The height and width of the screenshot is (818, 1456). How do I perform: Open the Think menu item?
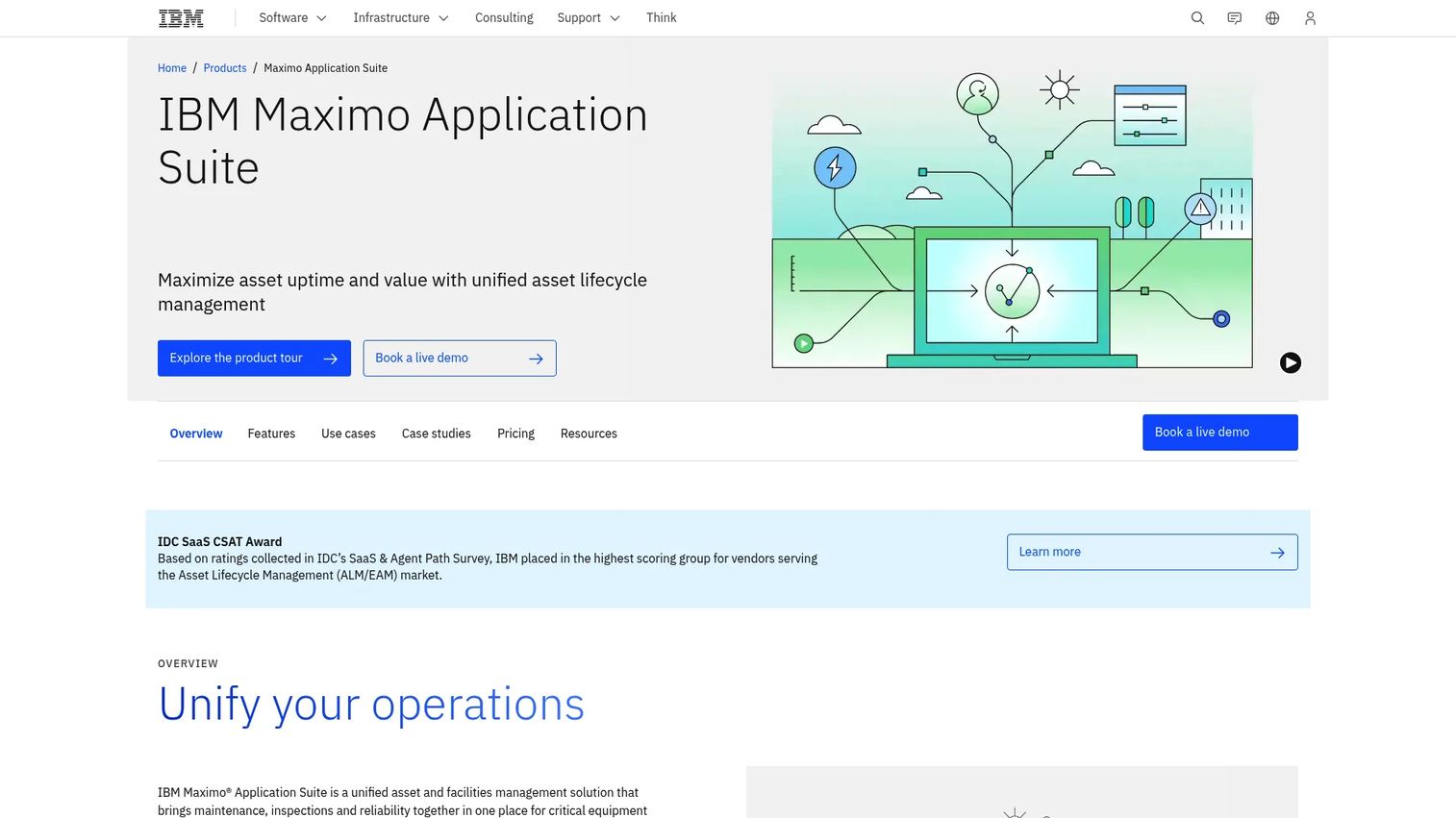pyautogui.click(x=662, y=18)
